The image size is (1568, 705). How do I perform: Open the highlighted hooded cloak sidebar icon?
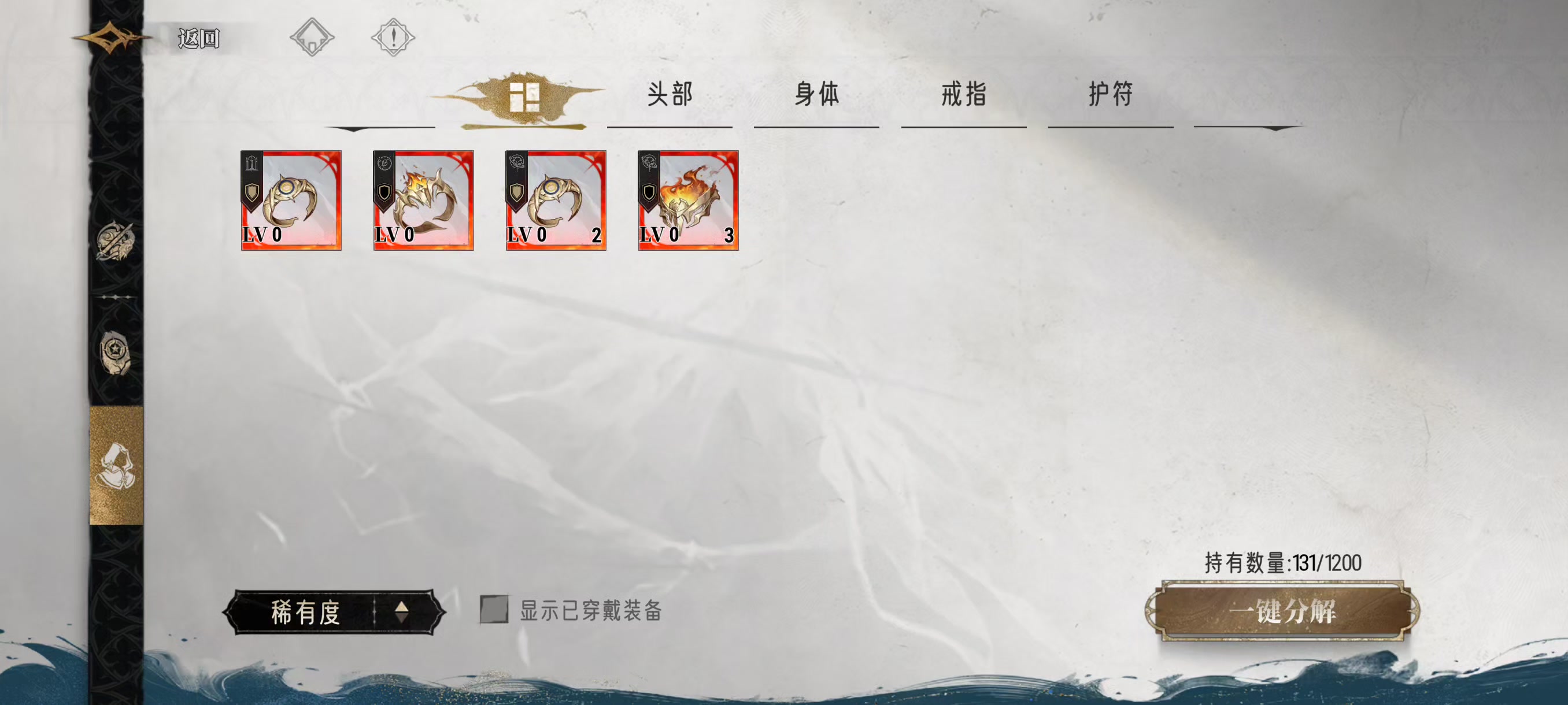(116, 465)
